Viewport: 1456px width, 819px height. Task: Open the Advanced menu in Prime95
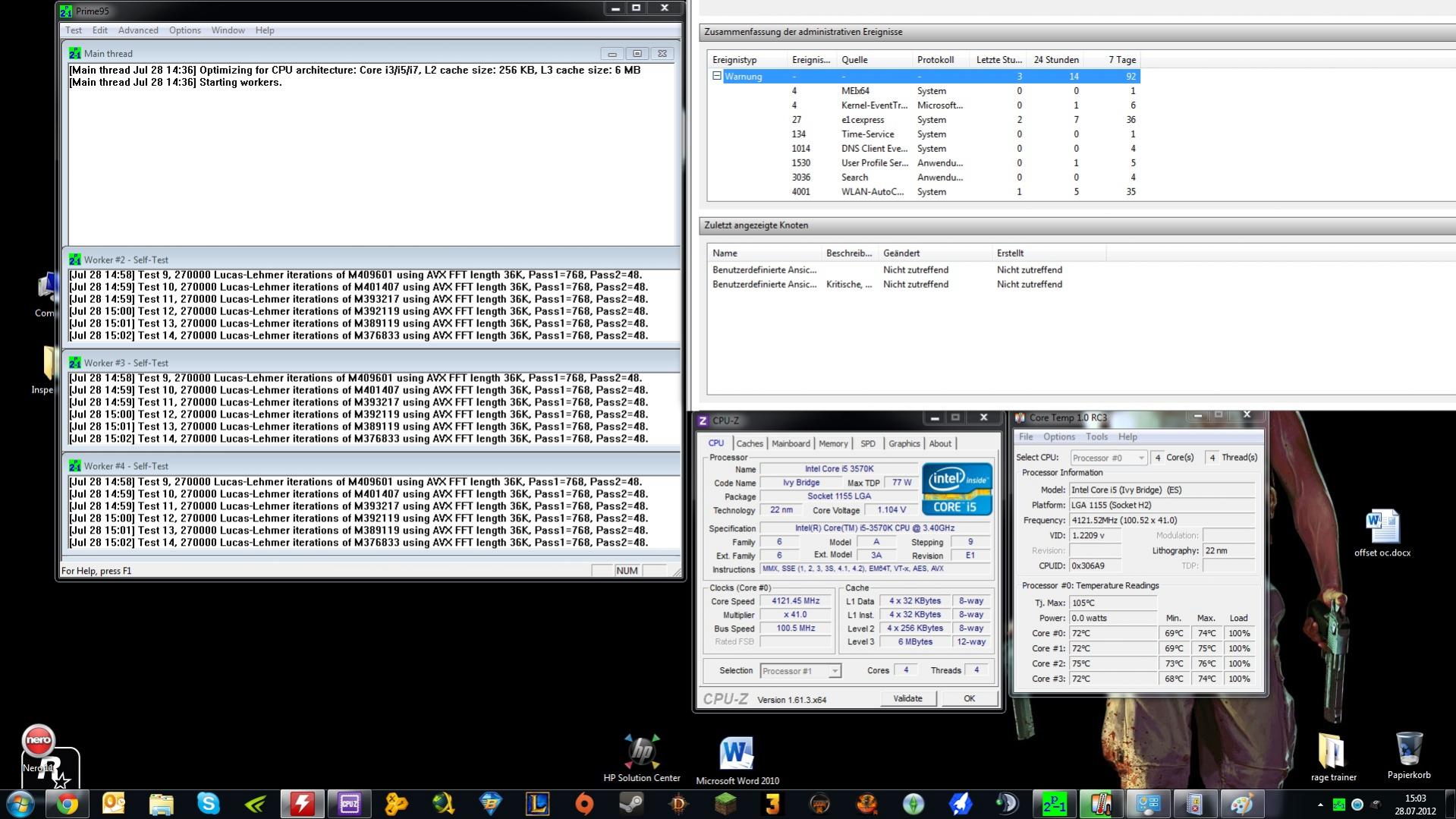coord(138,30)
